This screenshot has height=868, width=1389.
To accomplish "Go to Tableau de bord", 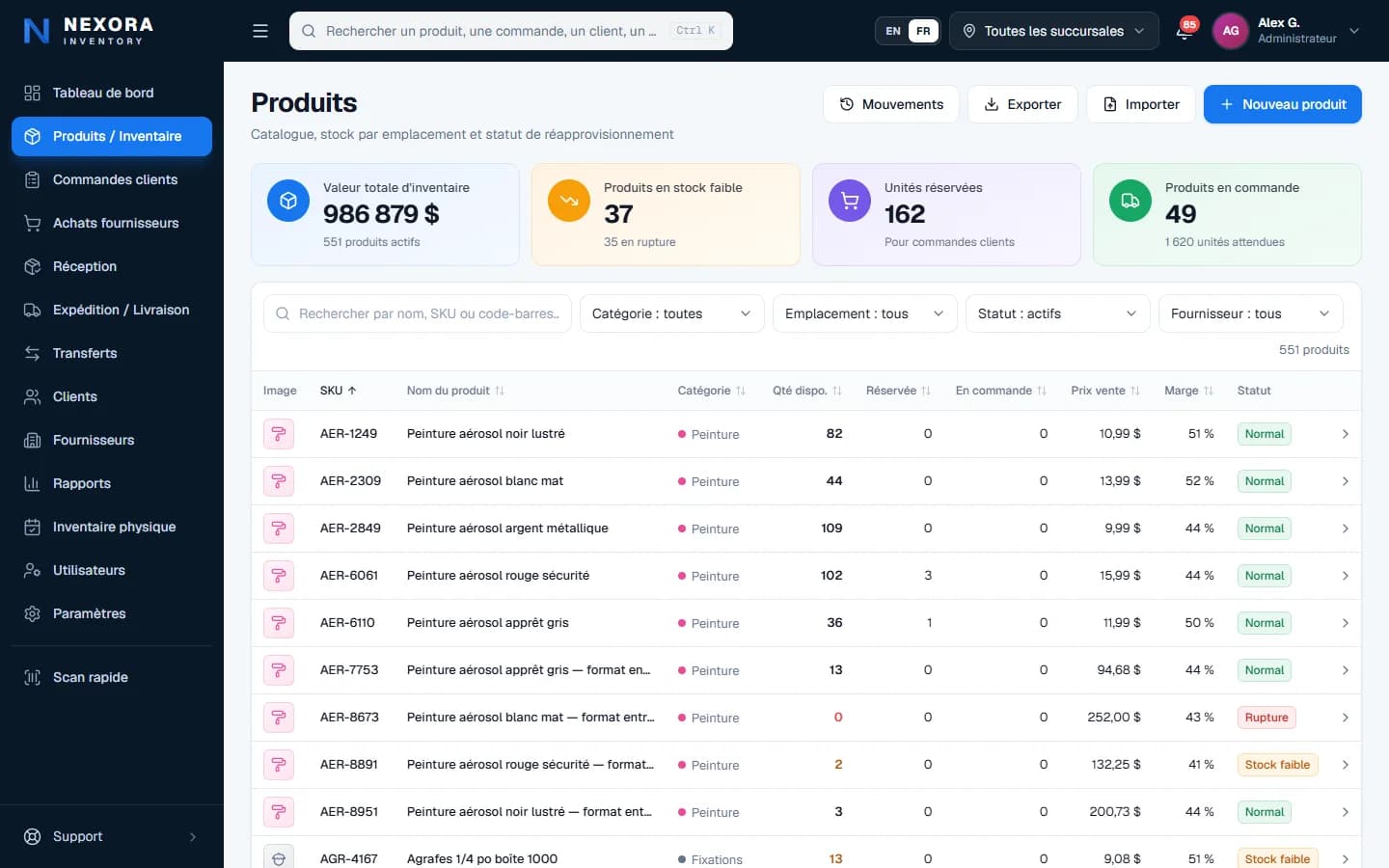I will (x=112, y=93).
